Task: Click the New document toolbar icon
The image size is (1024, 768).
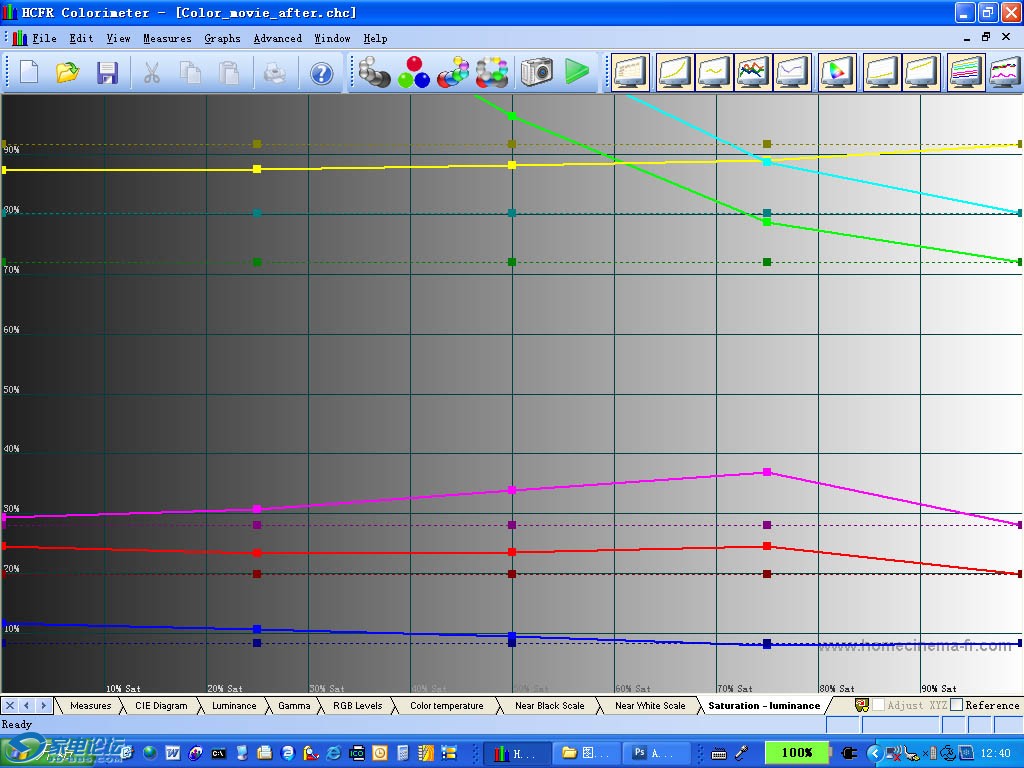Action: tap(29, 73)
